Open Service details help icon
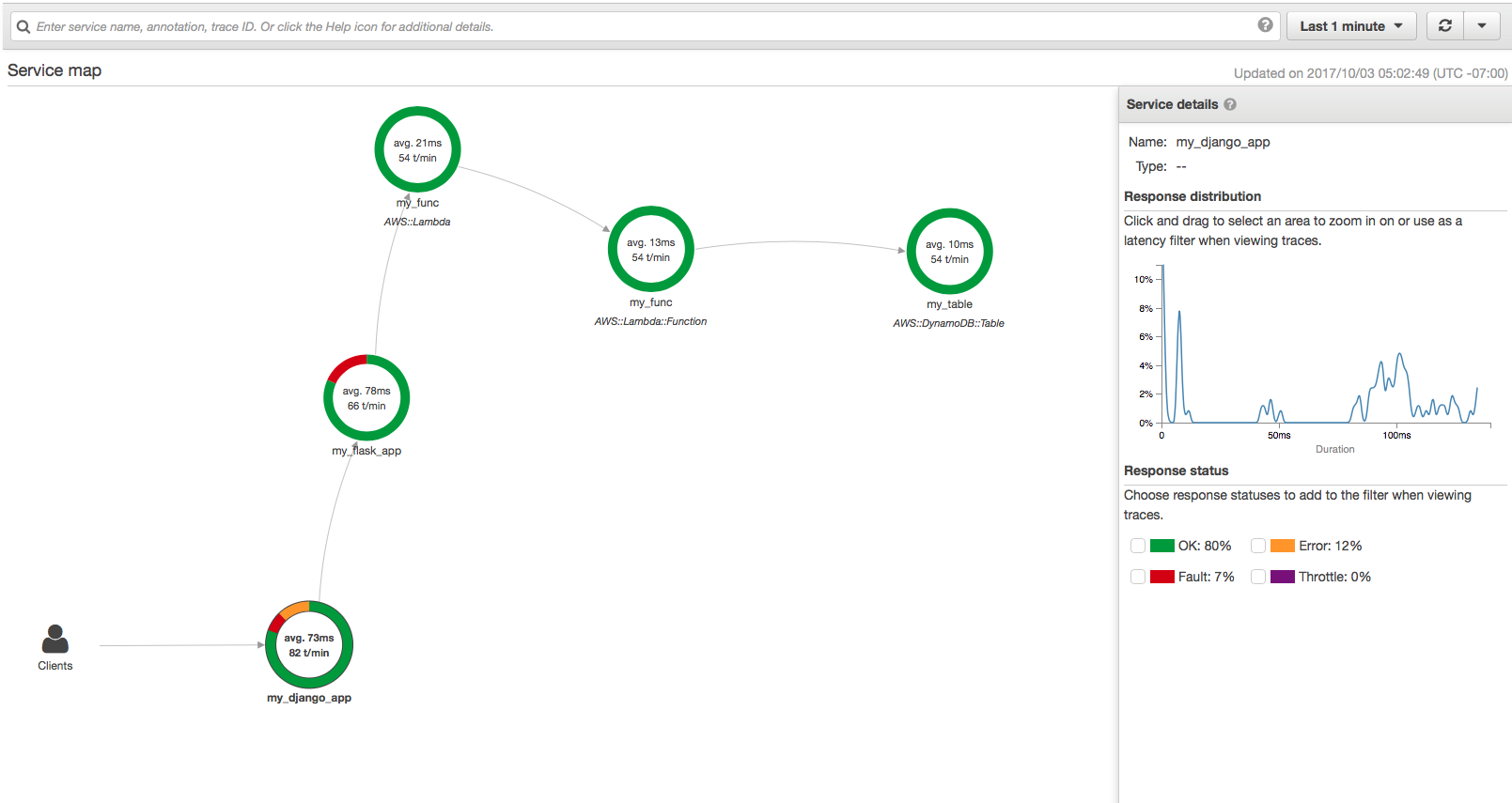Viewport: 1512px width, 803px height. click(x=1230, y=105)
